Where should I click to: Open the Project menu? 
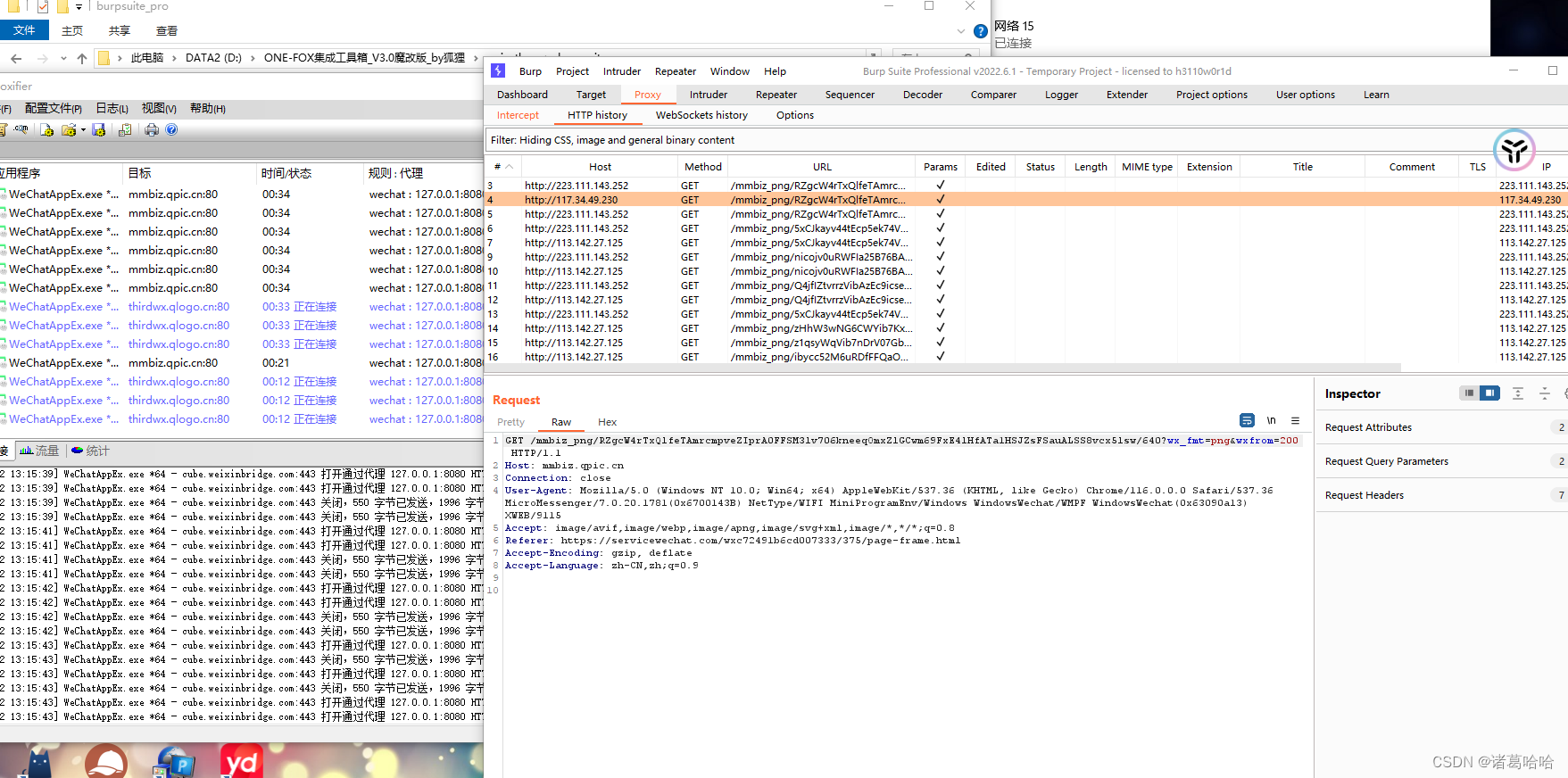pos(572,71)
